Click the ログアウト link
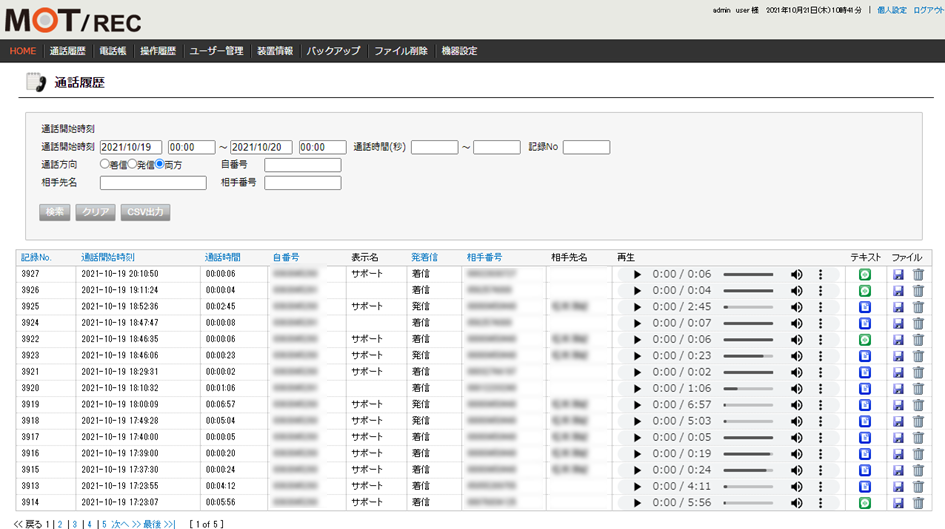This screenshot has width=945, height=529. coord(928,10)
